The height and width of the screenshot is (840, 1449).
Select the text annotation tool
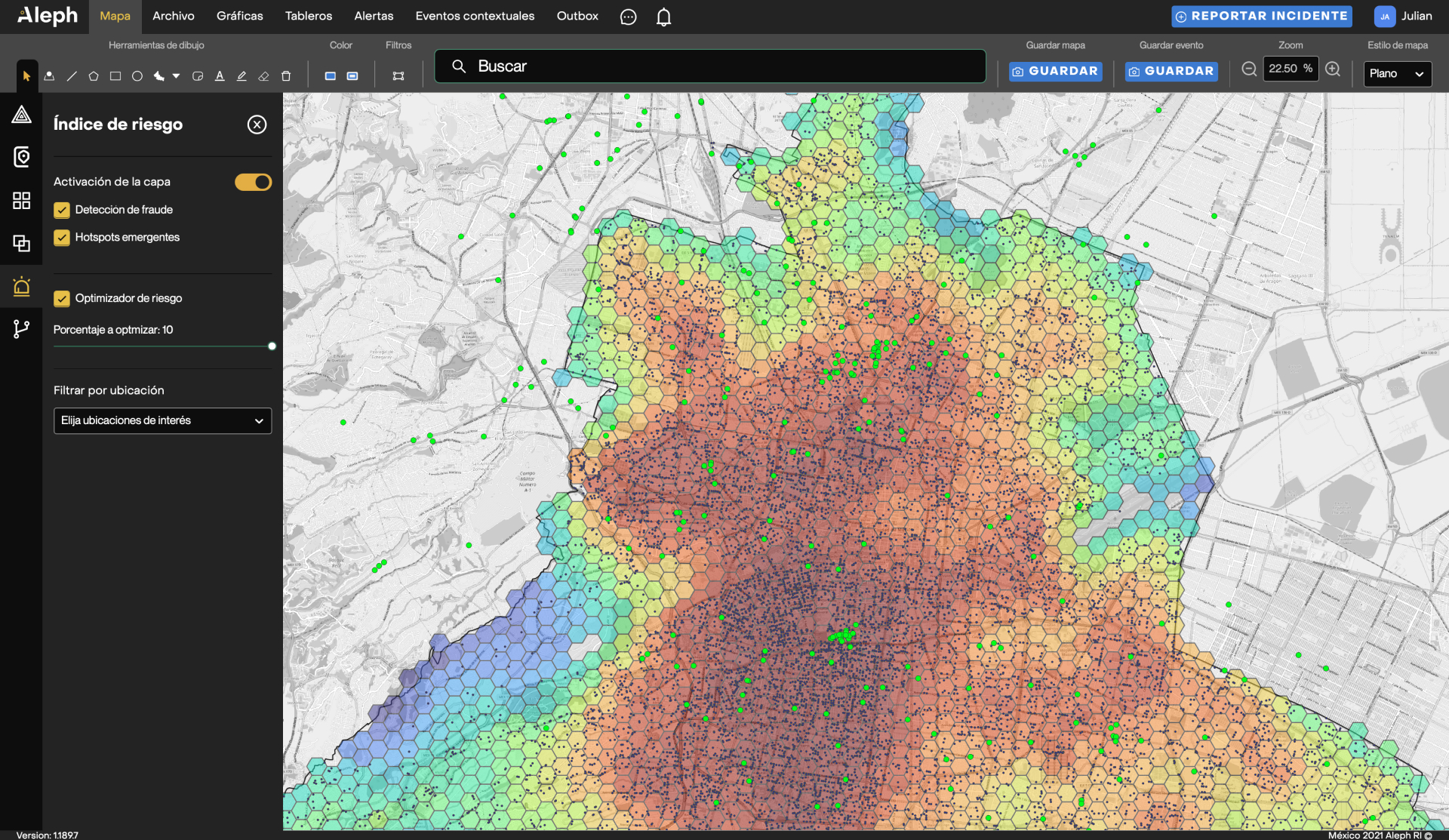click(x=220, y=76)
